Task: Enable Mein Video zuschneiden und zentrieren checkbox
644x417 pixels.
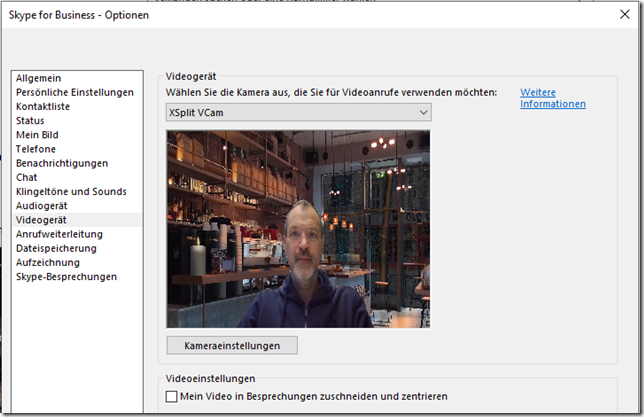Action: click(172, 396)
